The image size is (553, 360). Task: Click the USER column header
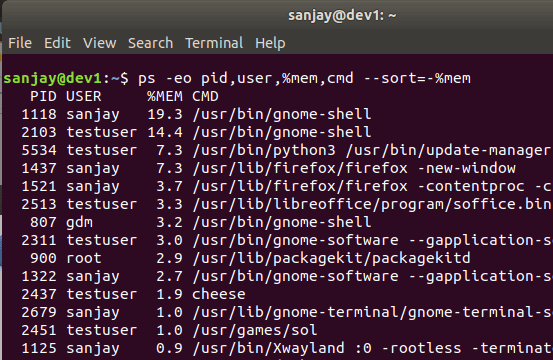[x=84, y=96]
